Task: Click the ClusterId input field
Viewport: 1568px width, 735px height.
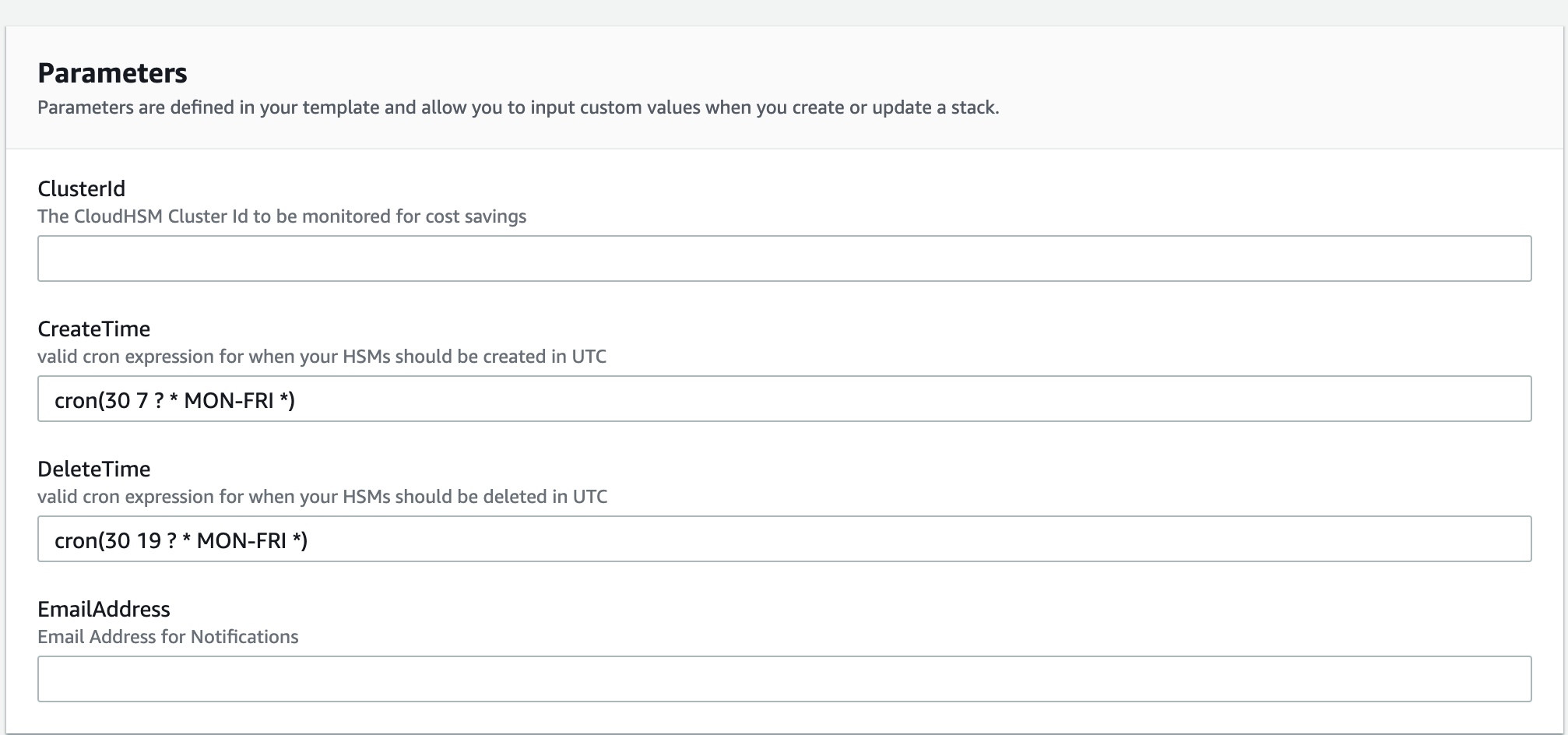Action: pyautogui.click(x=784, y=258)
